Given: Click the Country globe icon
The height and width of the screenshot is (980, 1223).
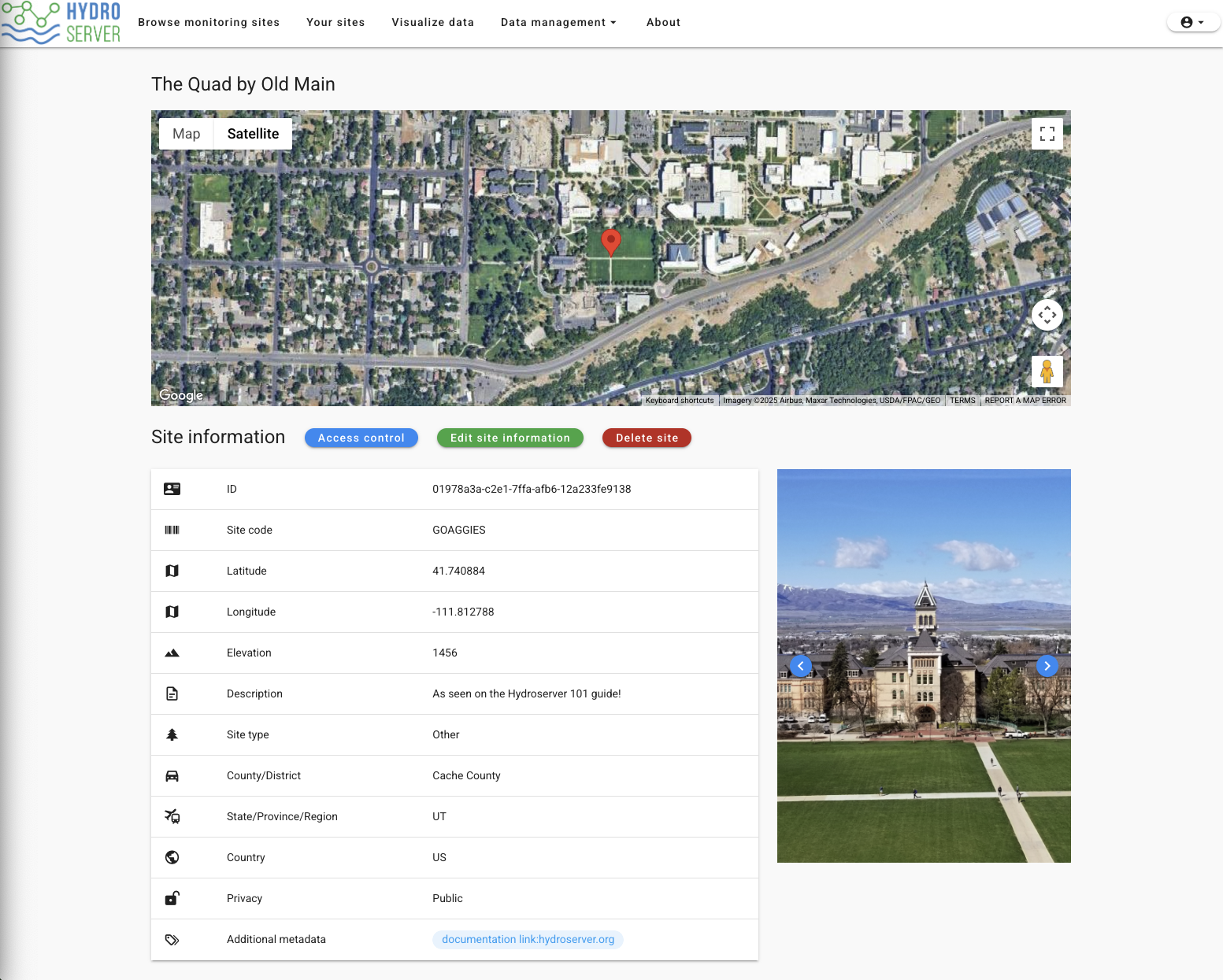Looking at the screenshot, I should 172,857.
